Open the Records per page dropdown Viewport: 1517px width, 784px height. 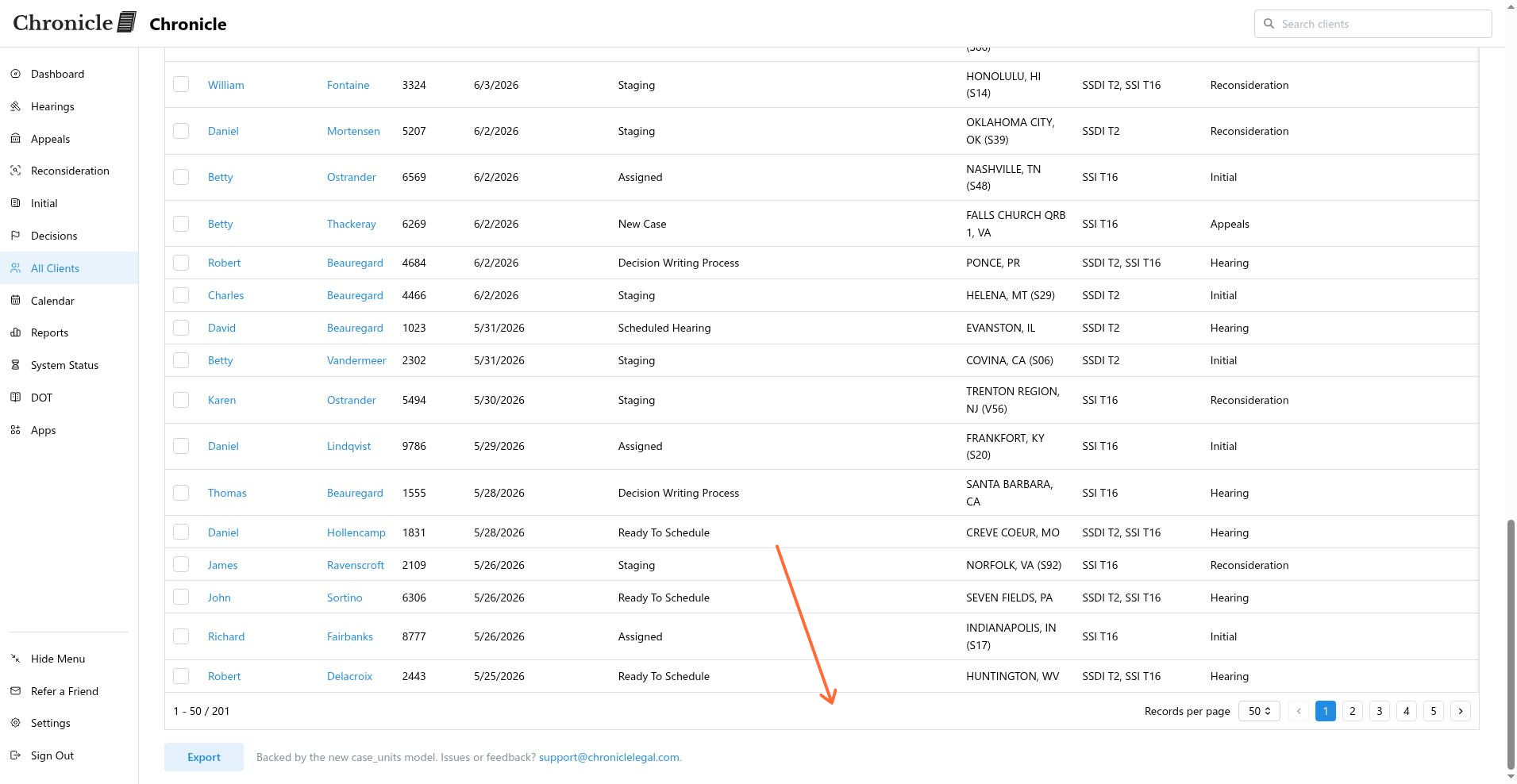(x=1259, y=711)
